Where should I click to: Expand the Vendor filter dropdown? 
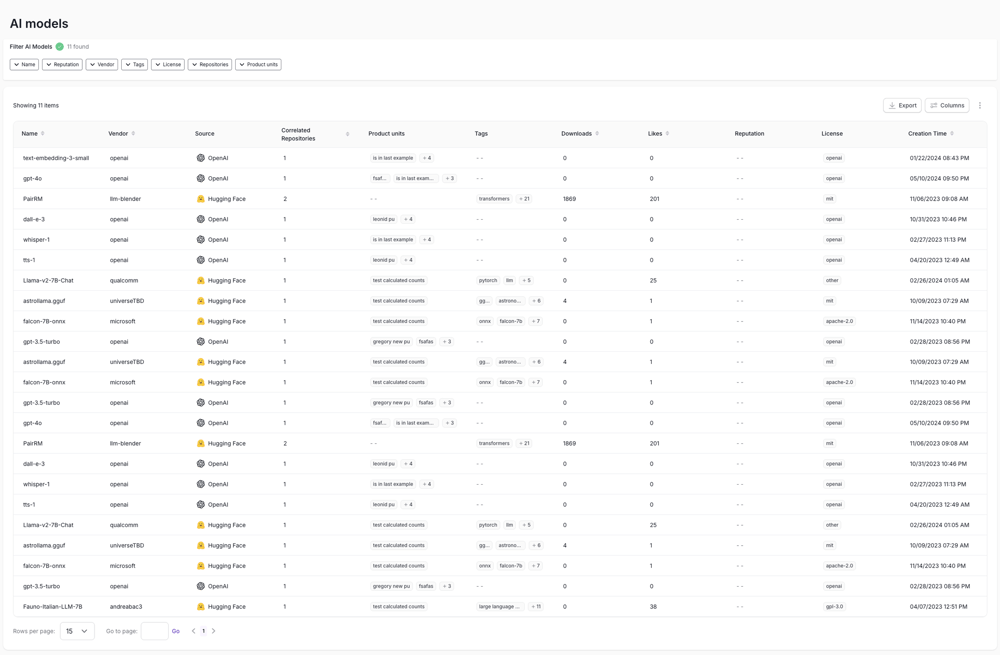click(101, 64)
